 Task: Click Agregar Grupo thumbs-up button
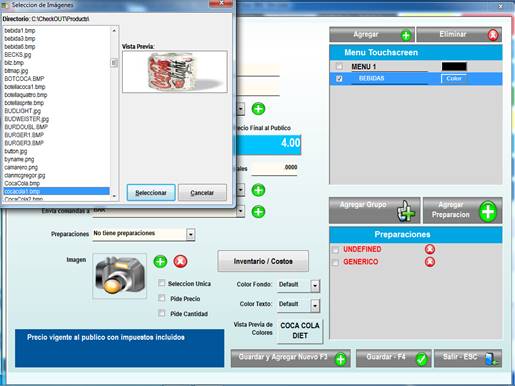point(374,210)
